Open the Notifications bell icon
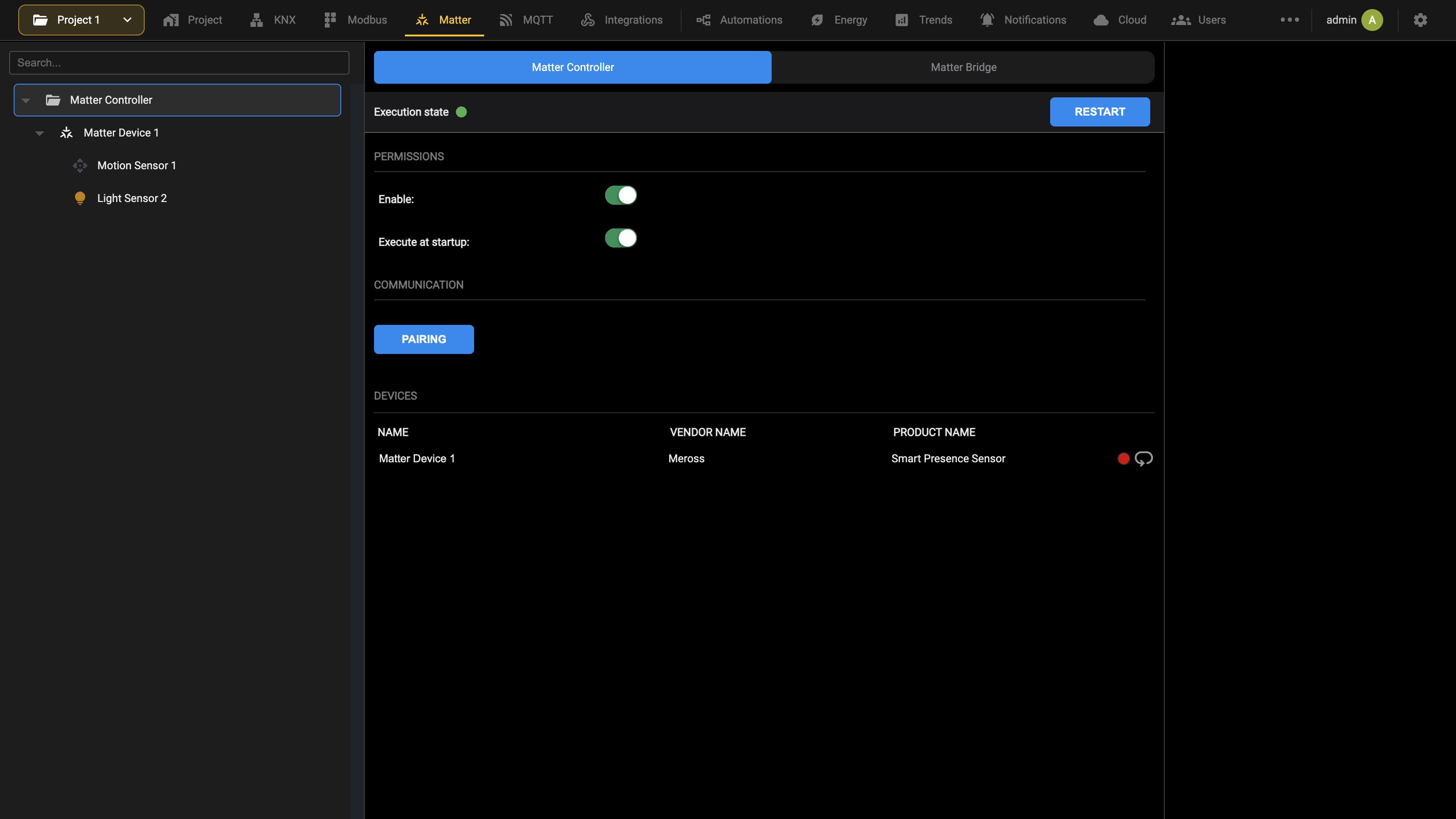Image resolution: width=1456 pixels, height=819 pixels. pos(987,20)
